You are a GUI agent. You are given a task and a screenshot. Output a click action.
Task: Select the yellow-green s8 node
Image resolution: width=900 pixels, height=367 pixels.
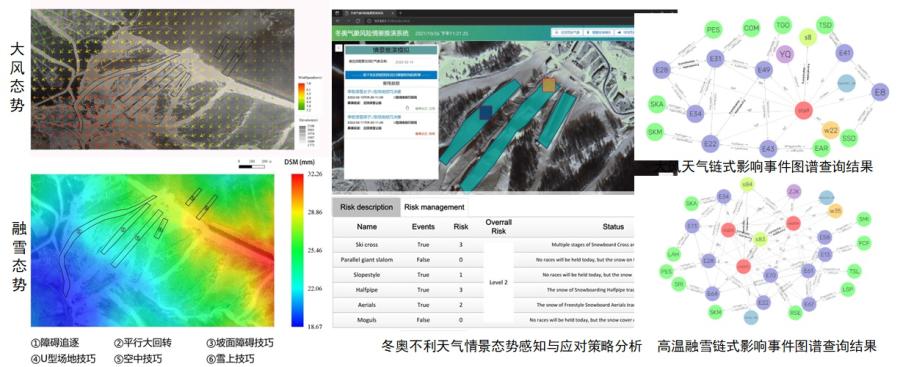click(808, 37)
